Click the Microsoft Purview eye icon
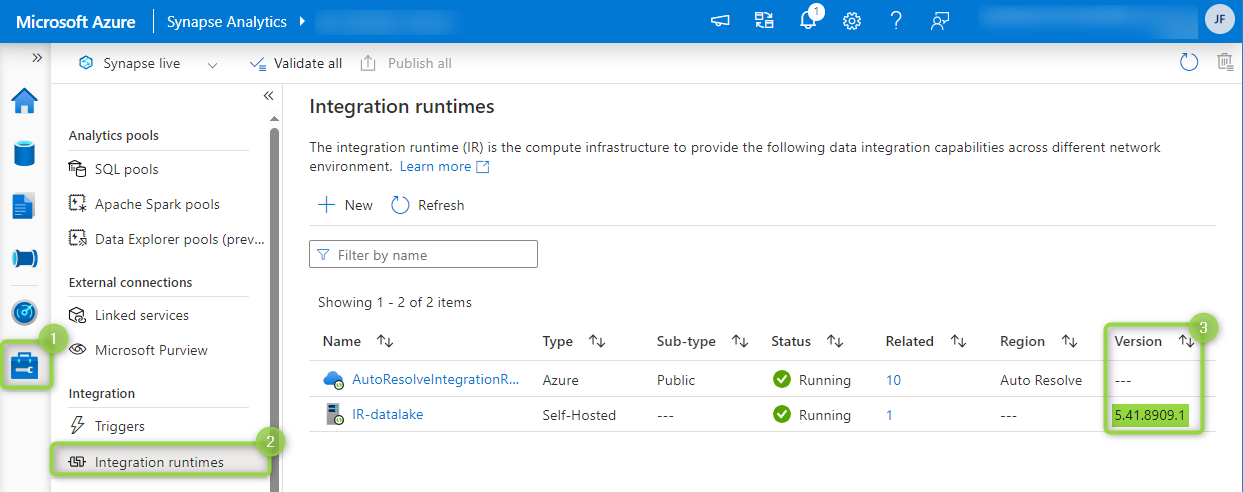The height and width of the screenshot is (492, 1243). pyautogui.click(x=78, y=350)
